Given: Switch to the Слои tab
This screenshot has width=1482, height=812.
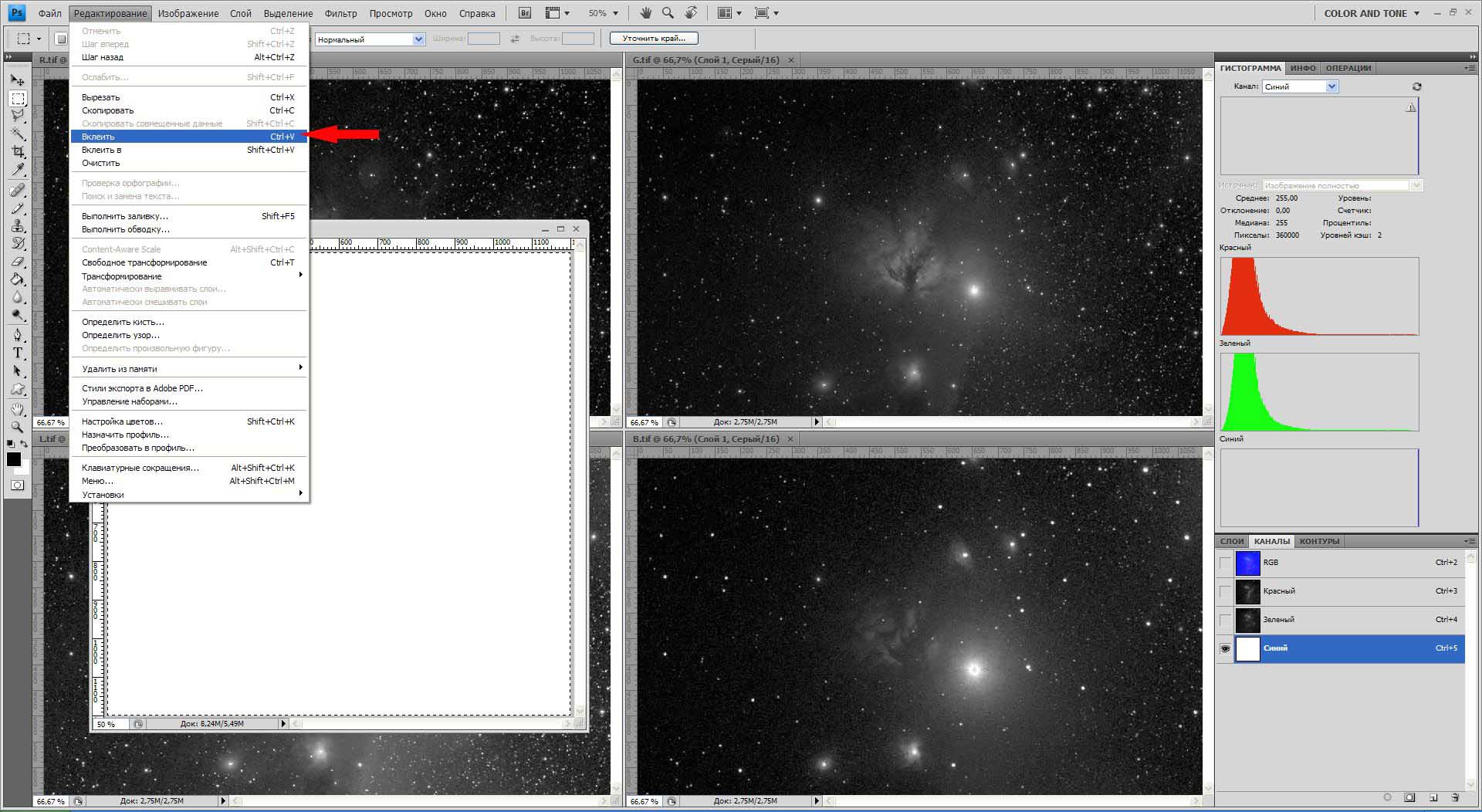Looking at the screenshot, I should click(x=1232, y=541).
